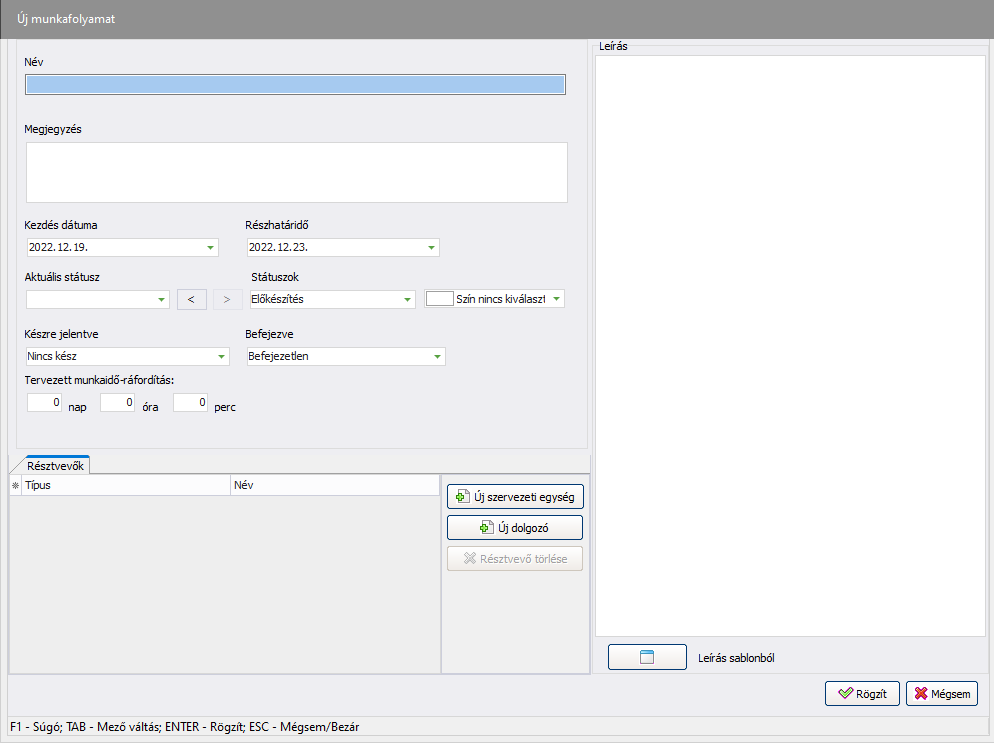This screenshot has width=994, height=743.
Task: Add participant with Új szervezeti egység
Action: (x=514, y=497)
